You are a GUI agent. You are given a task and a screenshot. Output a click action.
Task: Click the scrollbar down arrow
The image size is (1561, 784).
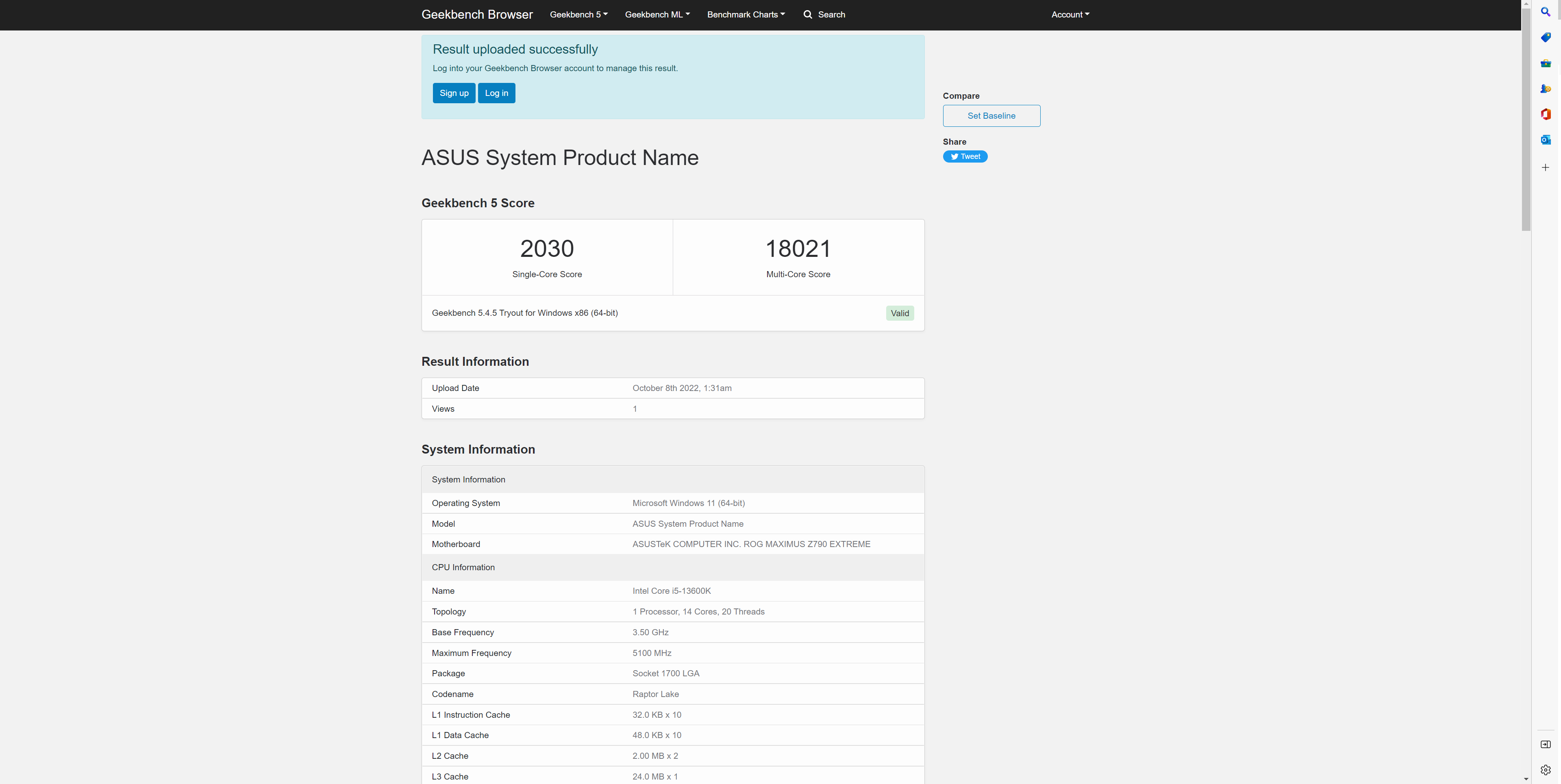pos(1526,779)
